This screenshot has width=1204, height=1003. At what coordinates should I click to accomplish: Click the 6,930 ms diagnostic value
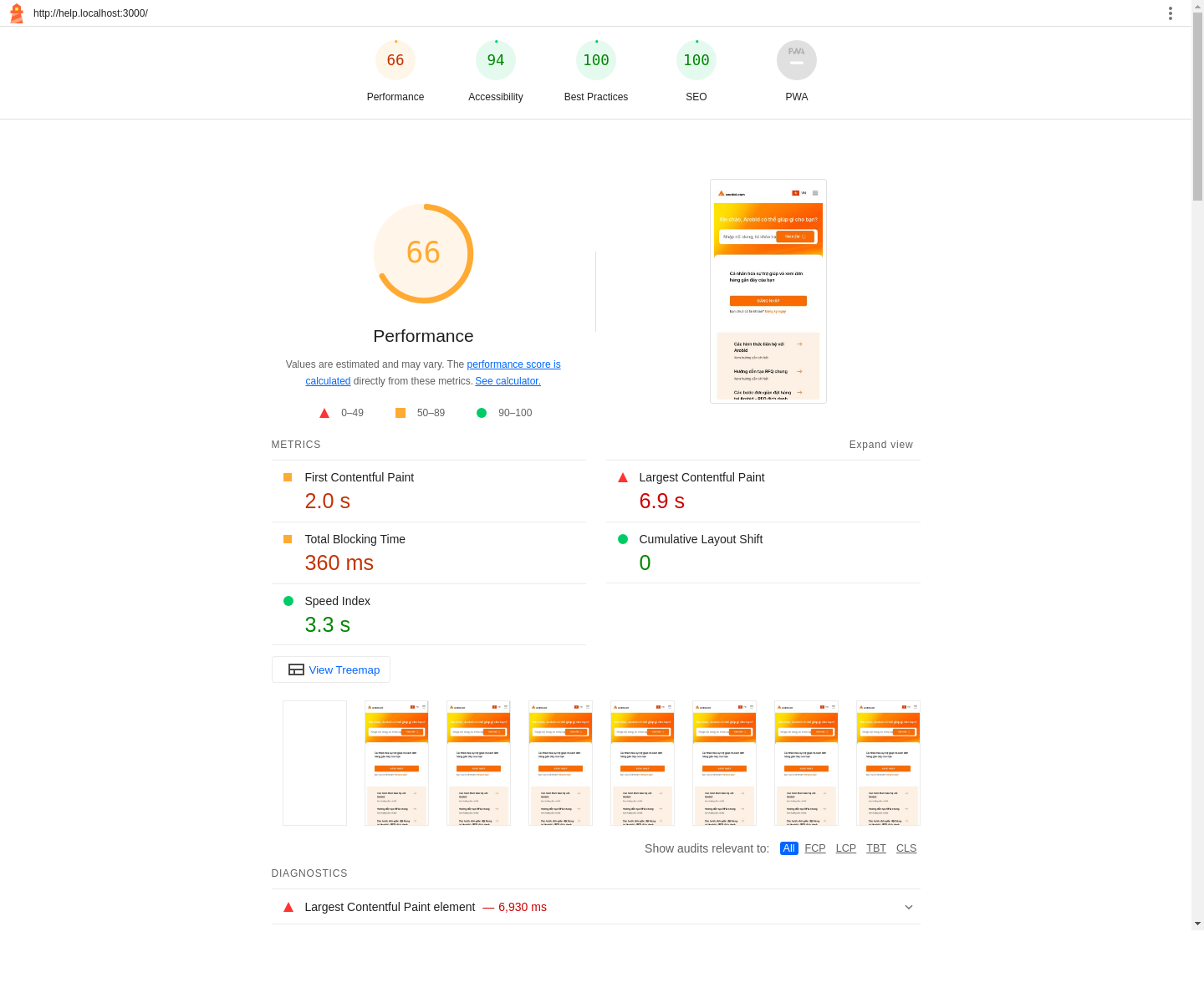click(x=523, y=907)
